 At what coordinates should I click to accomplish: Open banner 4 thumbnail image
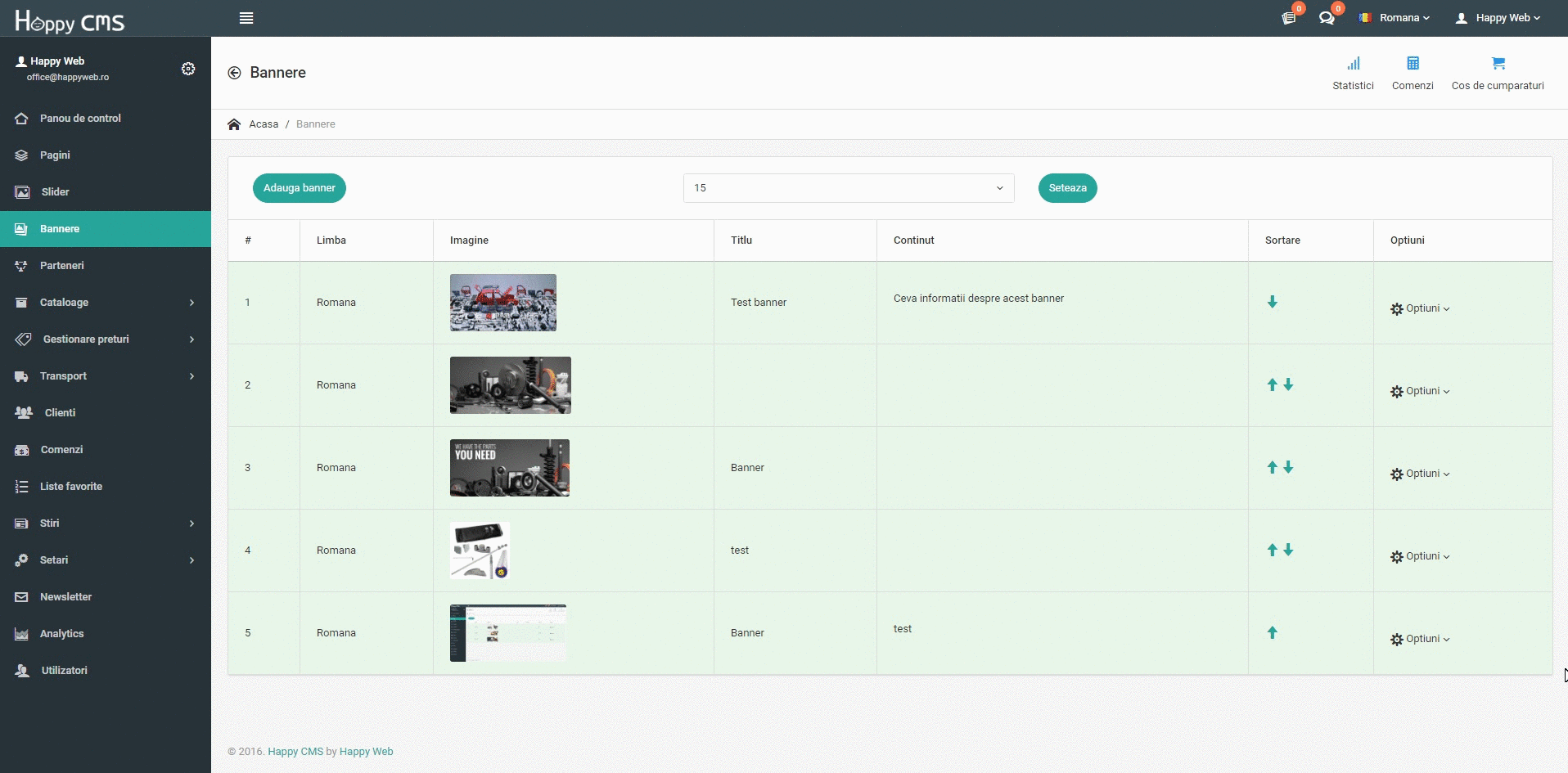(480, 551)
